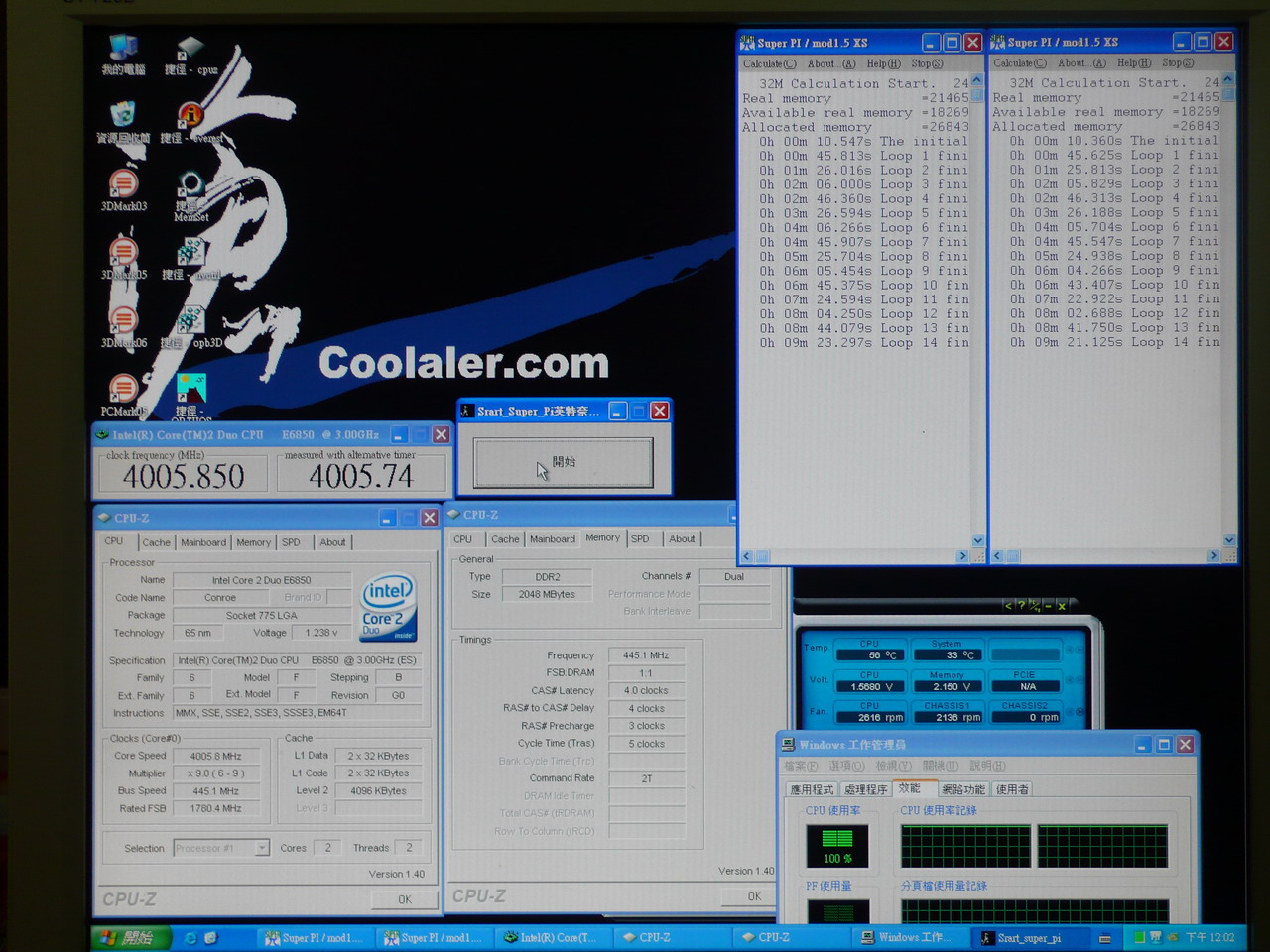Open About menu in left Super PI window

(830, 63)
